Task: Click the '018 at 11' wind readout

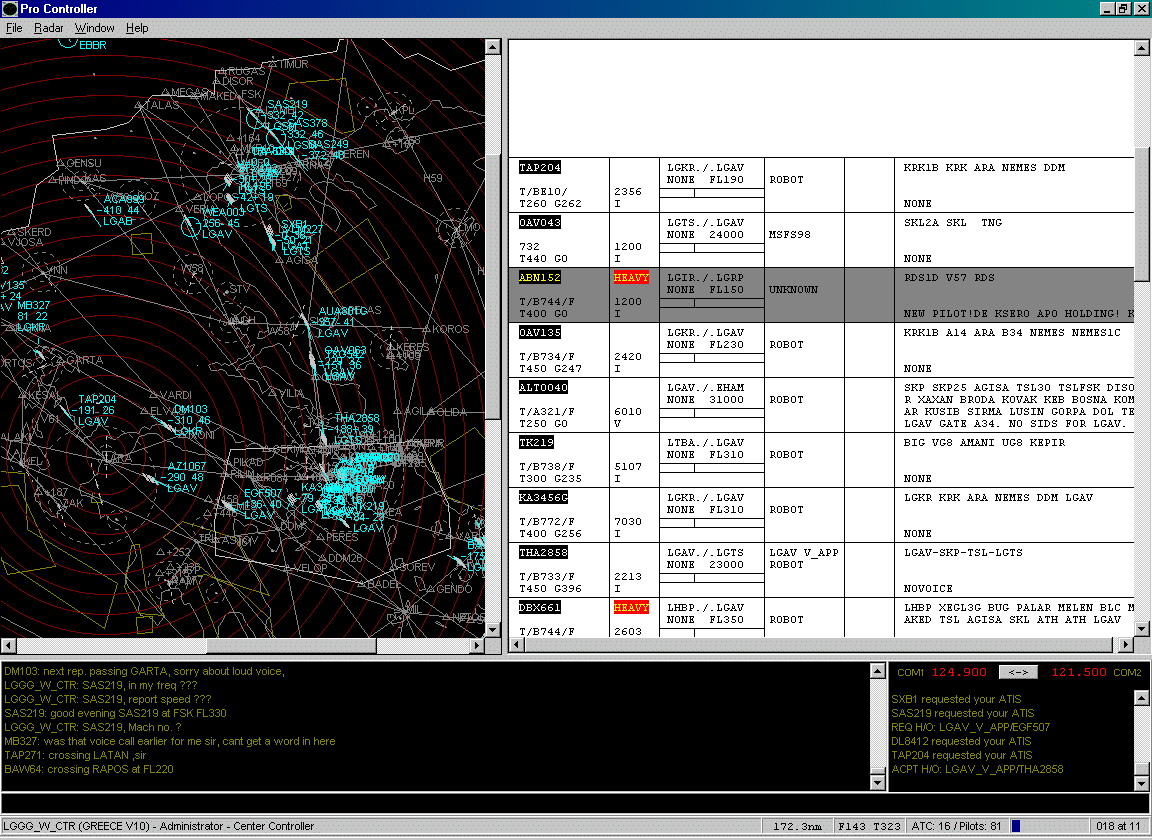Action: pos(1117,826)
